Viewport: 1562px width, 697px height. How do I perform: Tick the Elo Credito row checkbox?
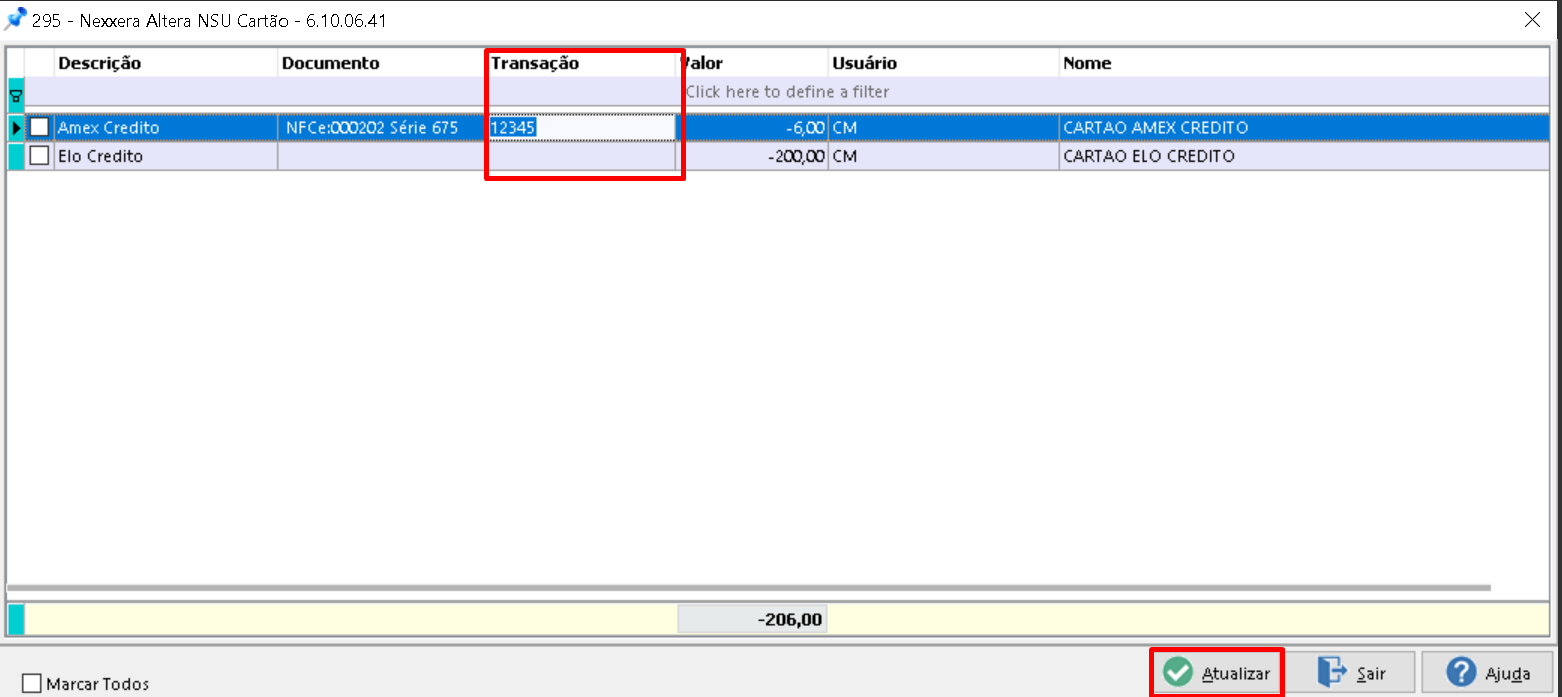39,157
